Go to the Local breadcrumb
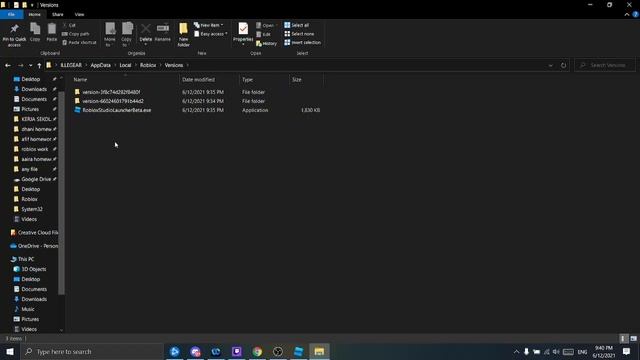This screenshot has height=360, width=640. point(125,65)
